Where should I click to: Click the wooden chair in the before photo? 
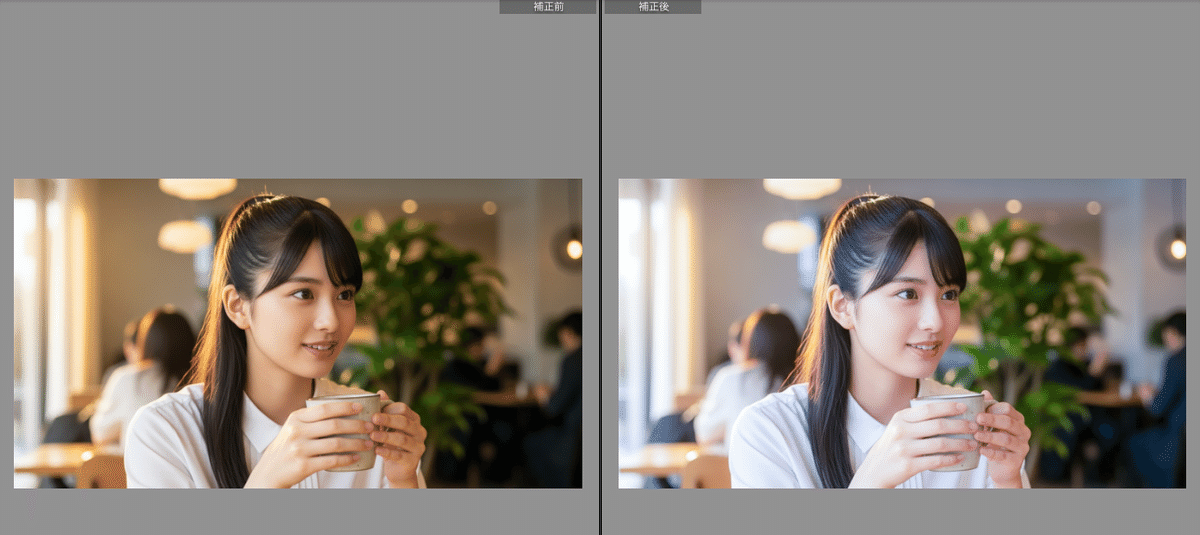101,471
